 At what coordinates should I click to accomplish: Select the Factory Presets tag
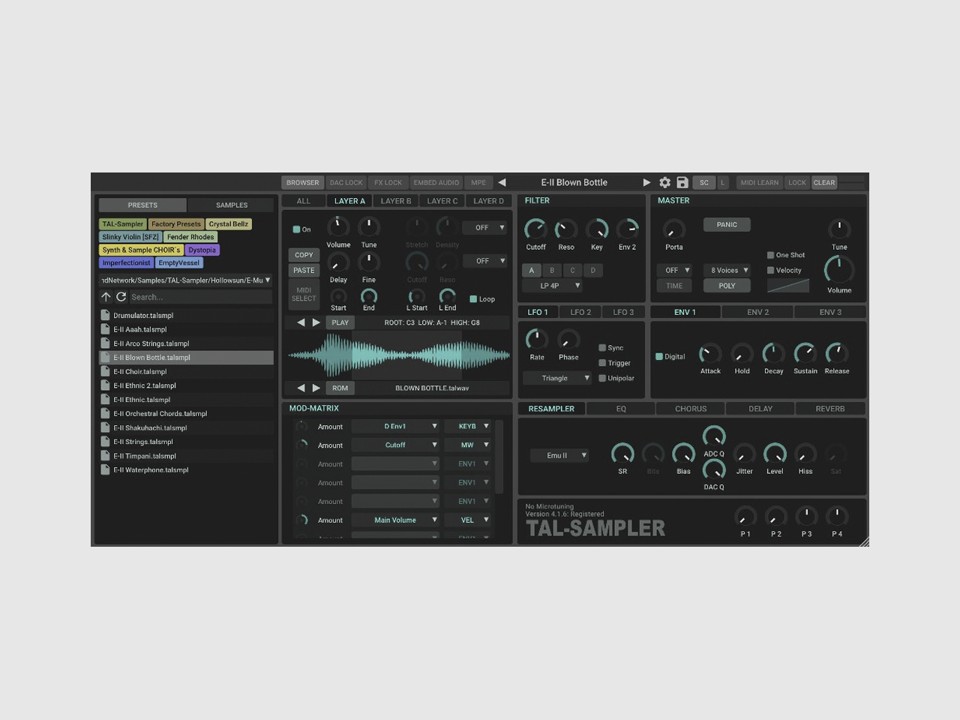coord(176,224)
